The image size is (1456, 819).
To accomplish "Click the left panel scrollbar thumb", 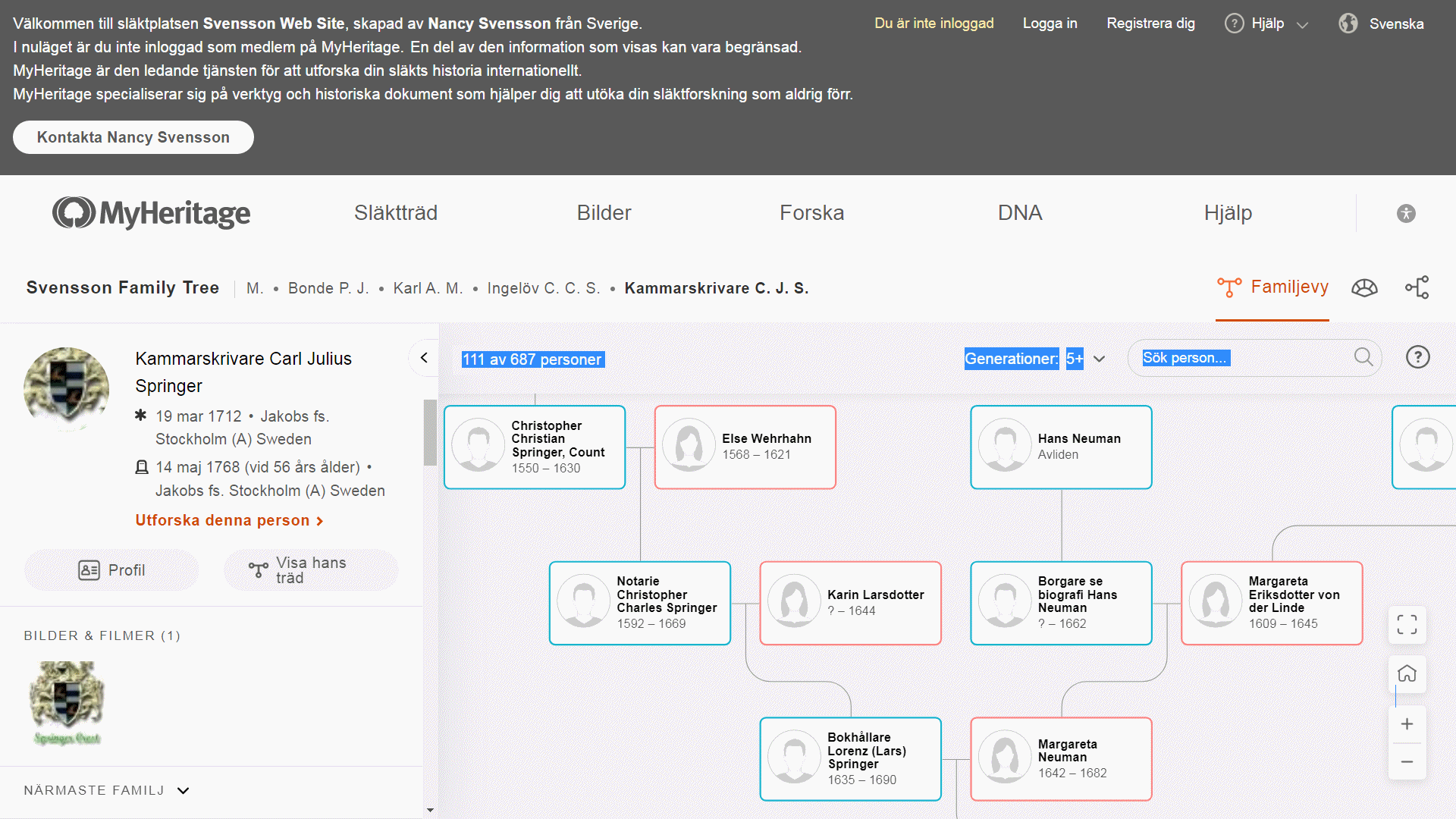I will [430, 432].
